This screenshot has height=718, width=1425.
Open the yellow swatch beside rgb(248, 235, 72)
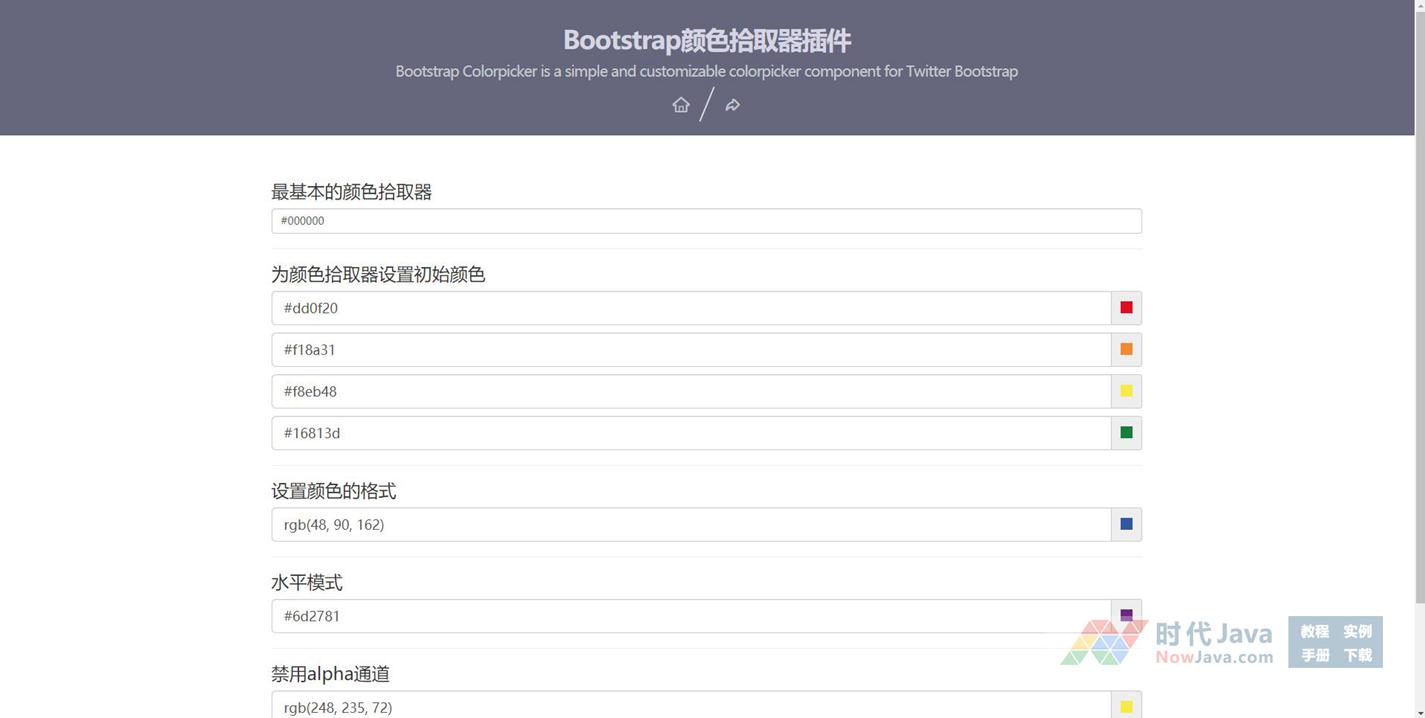[x=1126, y=706]
